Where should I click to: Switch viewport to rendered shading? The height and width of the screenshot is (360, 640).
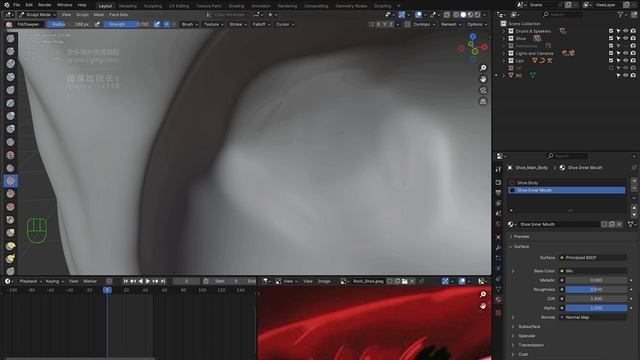[477, 15]
